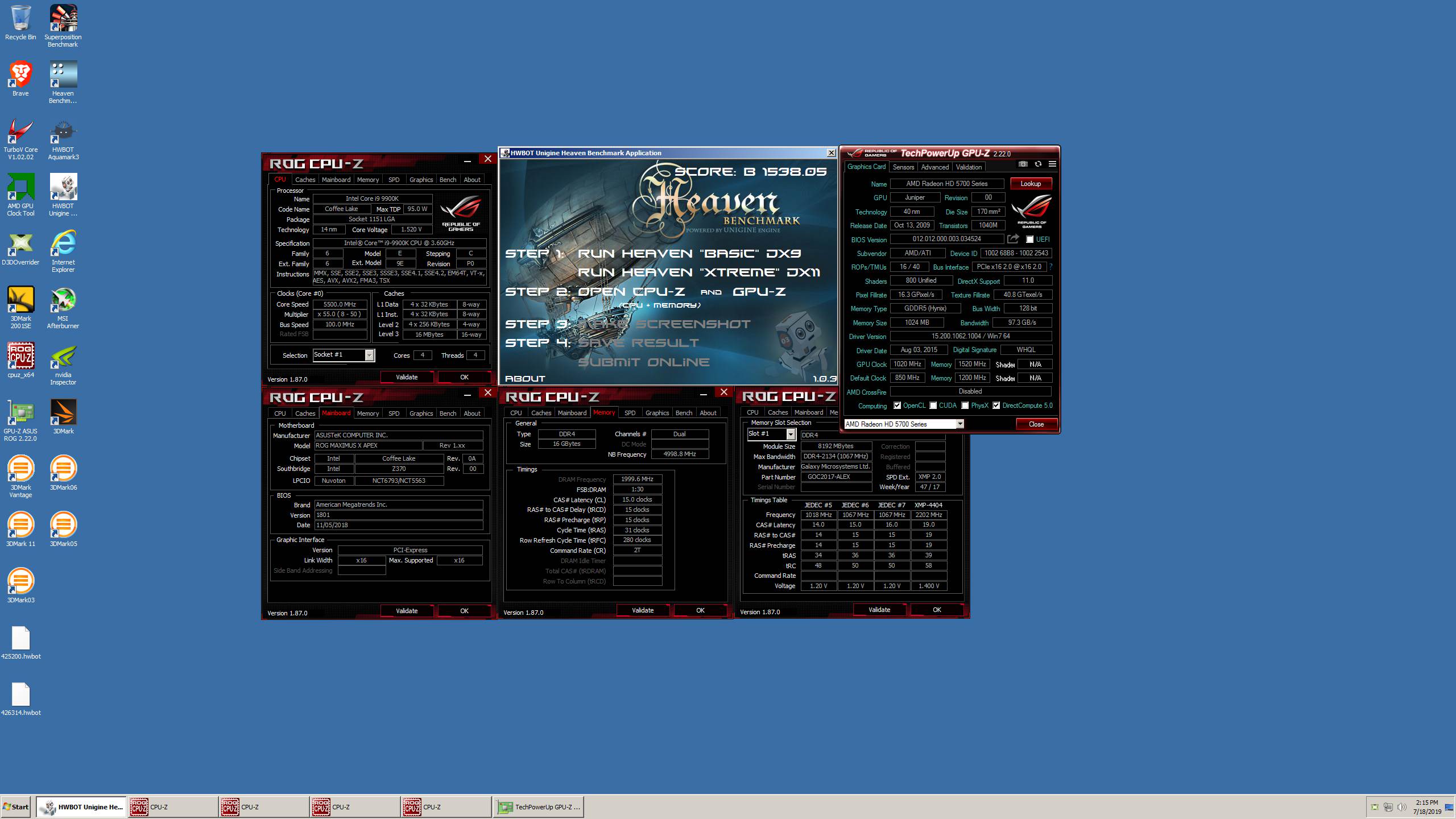This screenshot has width=1456, height=819.
Task: Open the Advanced tab in GPU-Z
Action: (934, 167)
